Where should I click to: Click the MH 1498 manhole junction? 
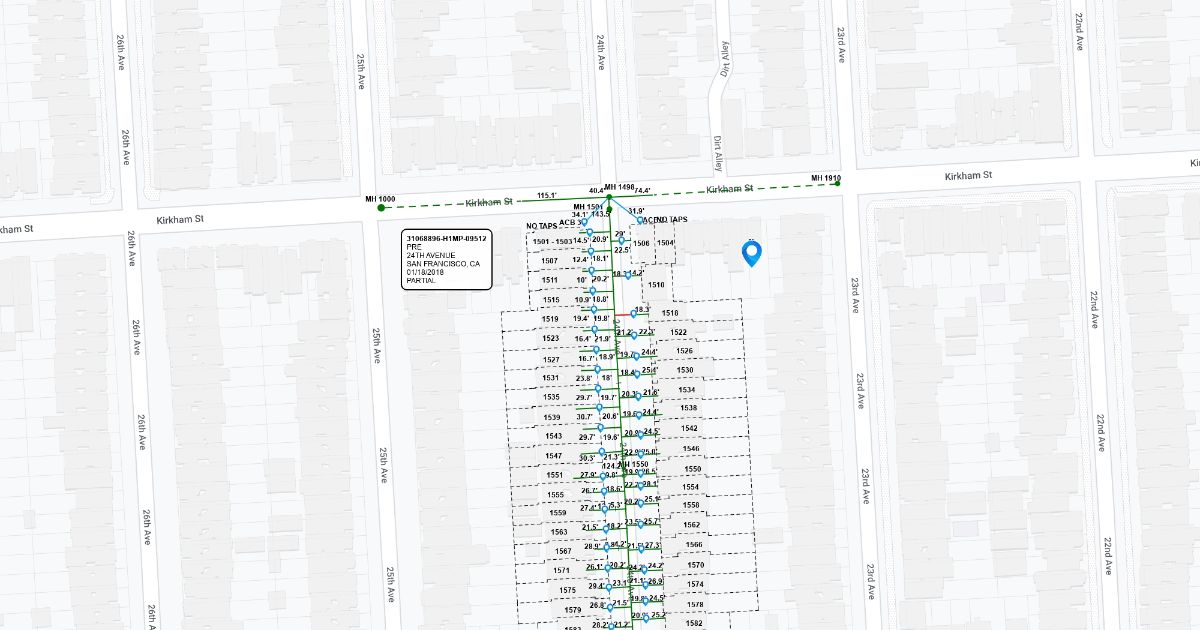coord(609,196)
